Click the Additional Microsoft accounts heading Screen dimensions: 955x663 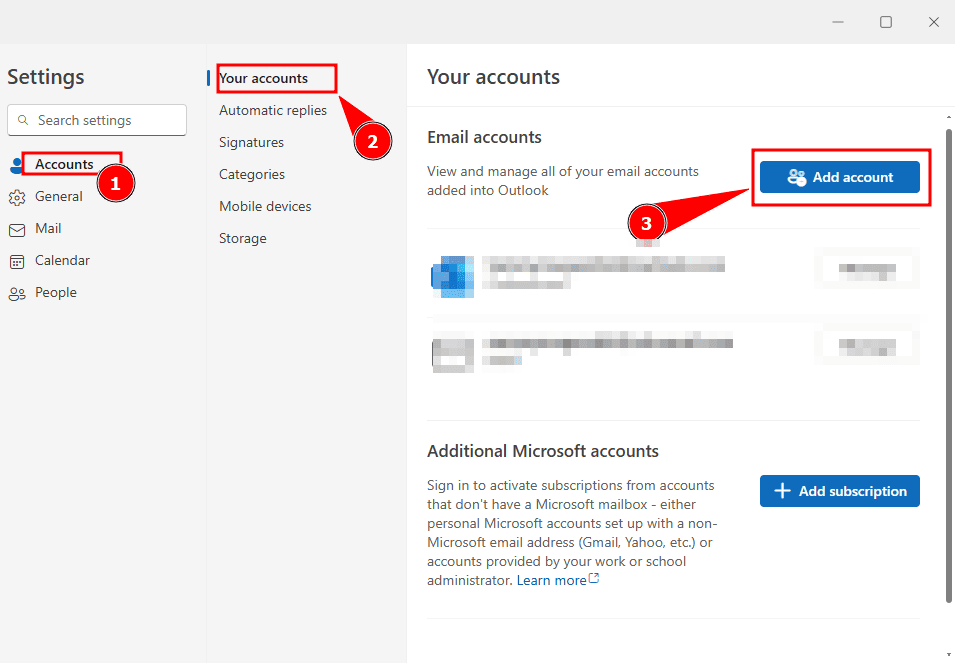[543, 451]
